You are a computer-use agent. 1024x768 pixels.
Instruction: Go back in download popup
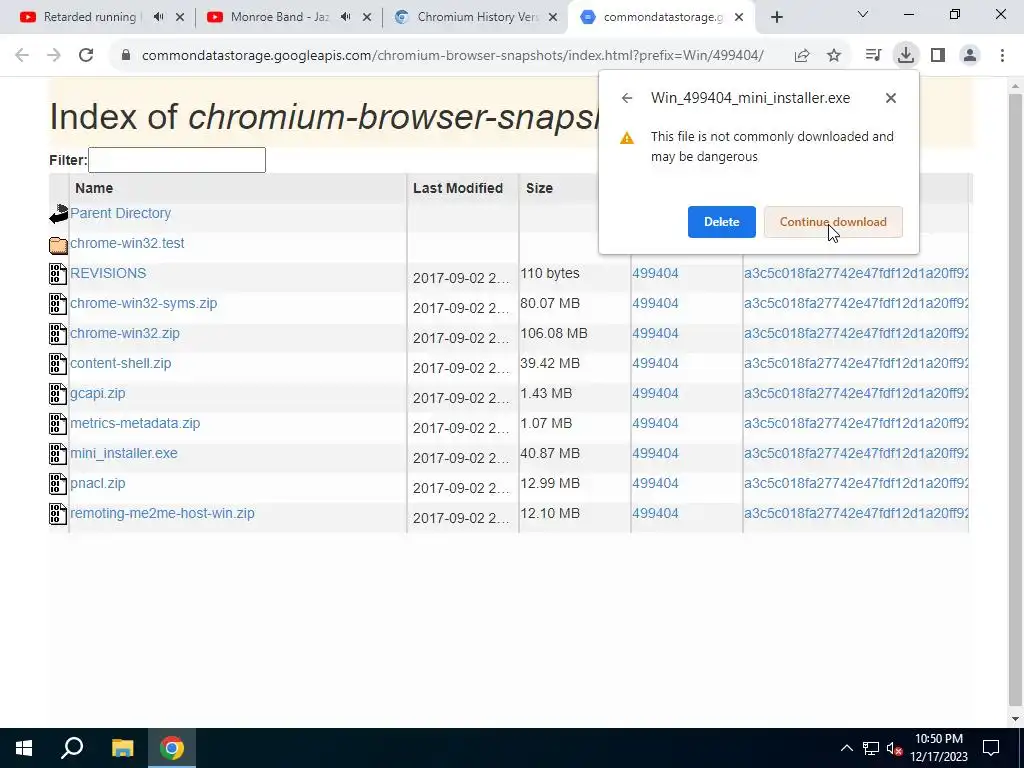point(627,98)
